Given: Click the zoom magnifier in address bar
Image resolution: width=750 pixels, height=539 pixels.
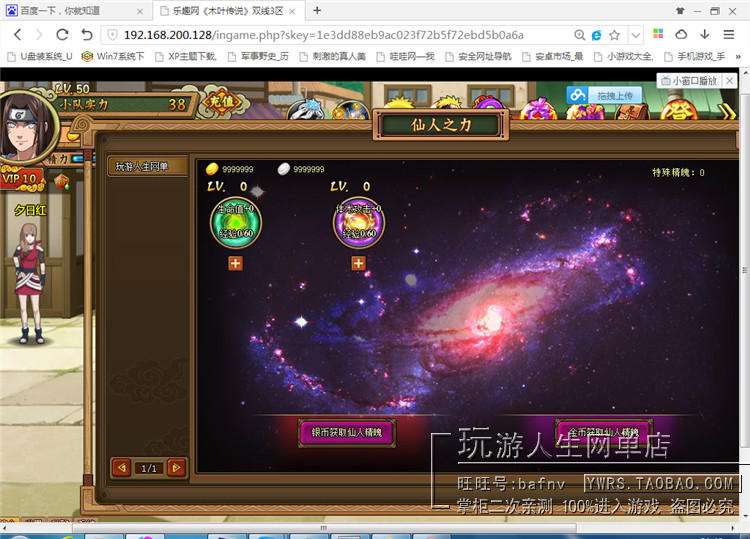Looking at the screenshot, I should click(x=579, y=35).
